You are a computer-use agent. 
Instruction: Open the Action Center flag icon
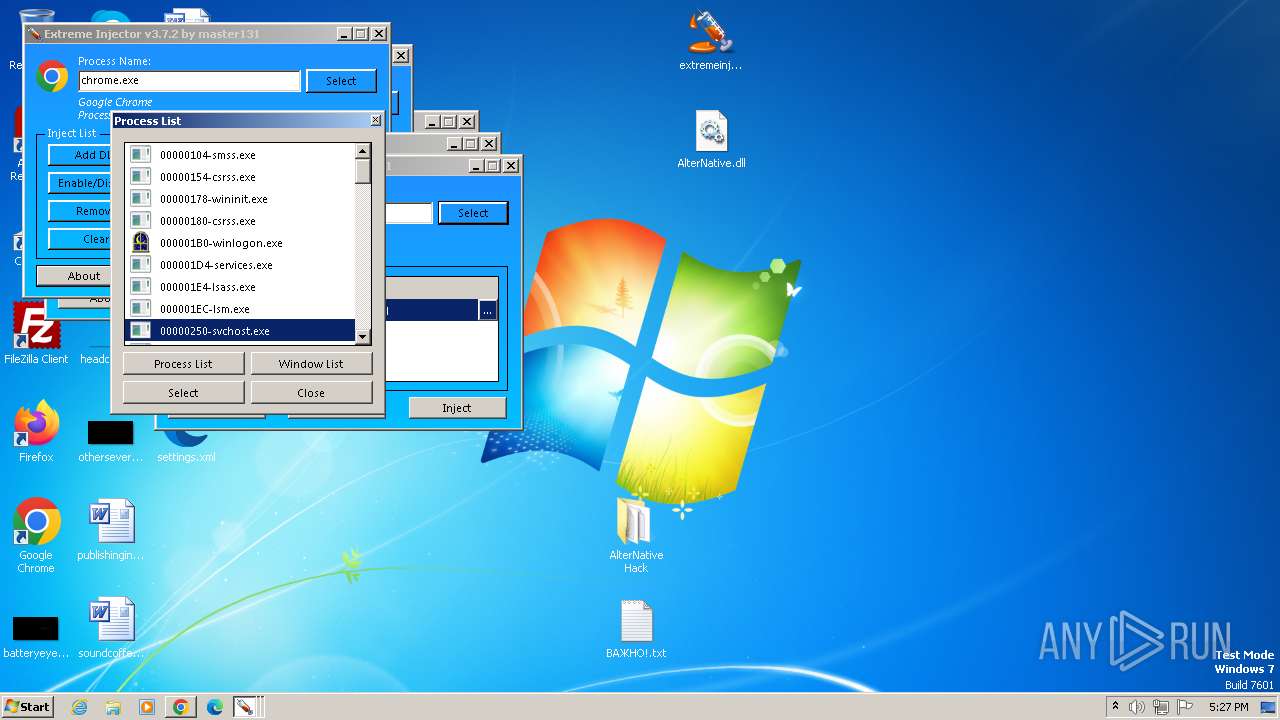[x=1185, y=707]
